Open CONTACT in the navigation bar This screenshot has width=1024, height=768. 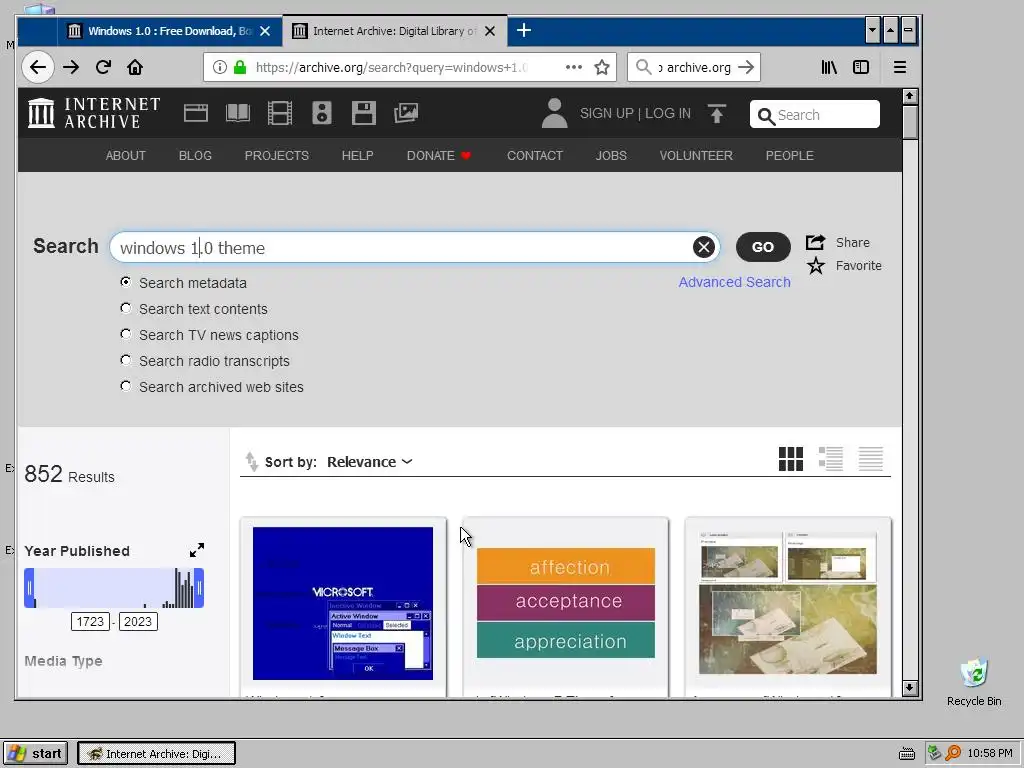535,155
